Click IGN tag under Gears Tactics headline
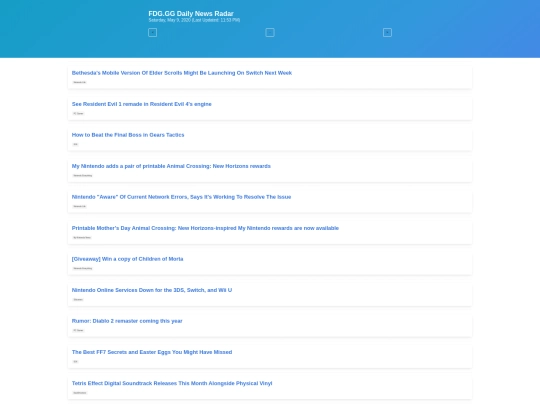 point(75,144)
